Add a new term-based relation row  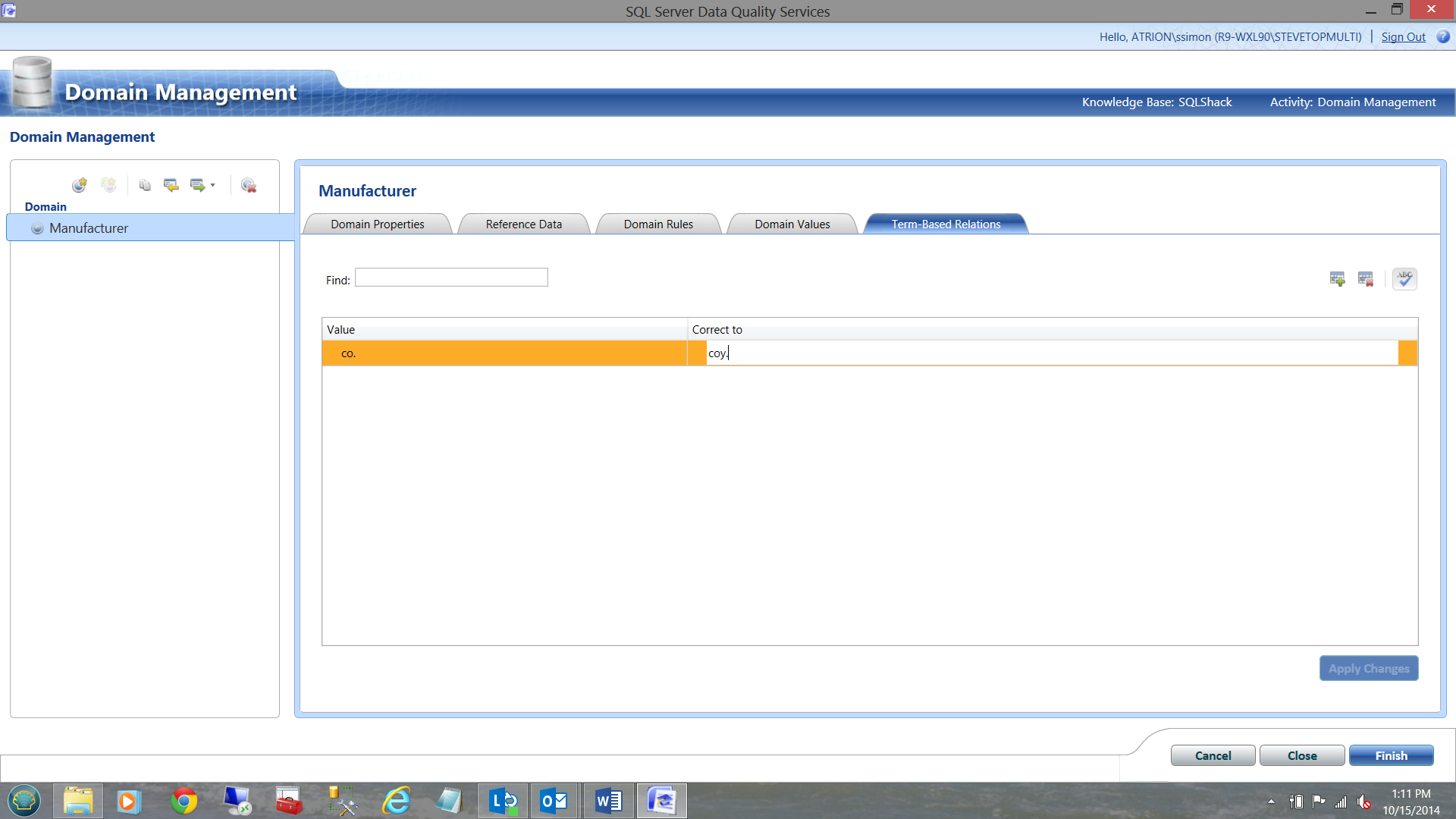click(1337, 279)
